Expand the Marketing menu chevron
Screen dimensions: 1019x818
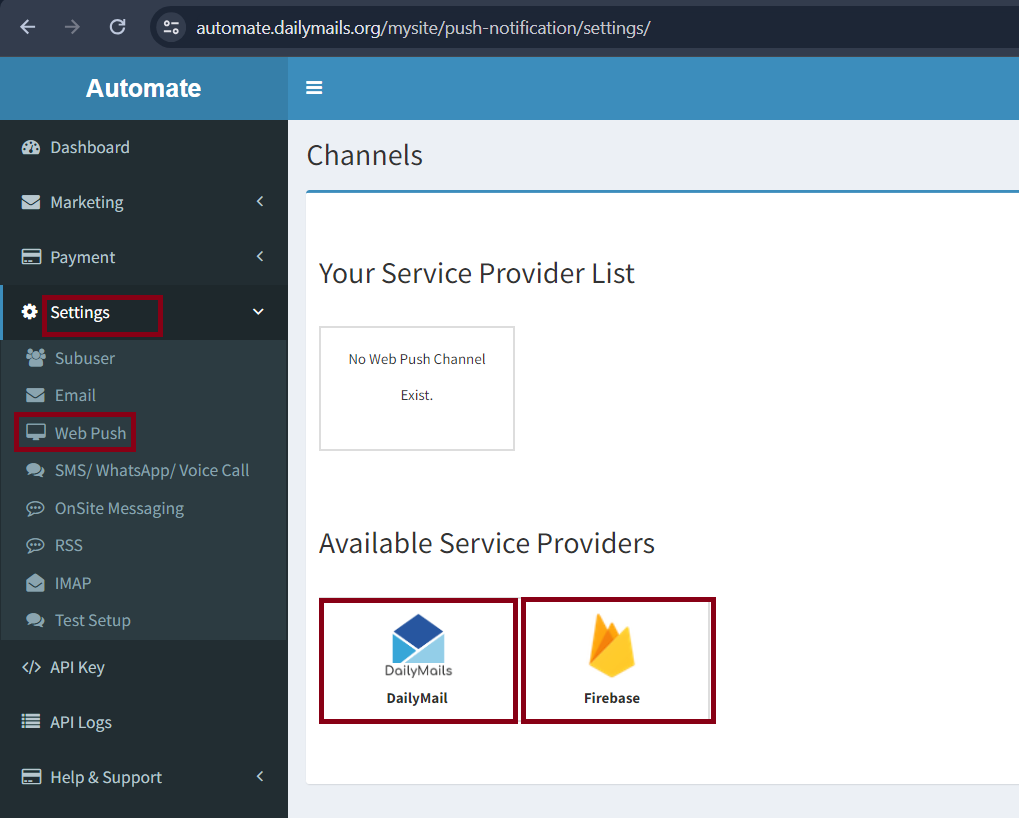[x=260, y=202]
